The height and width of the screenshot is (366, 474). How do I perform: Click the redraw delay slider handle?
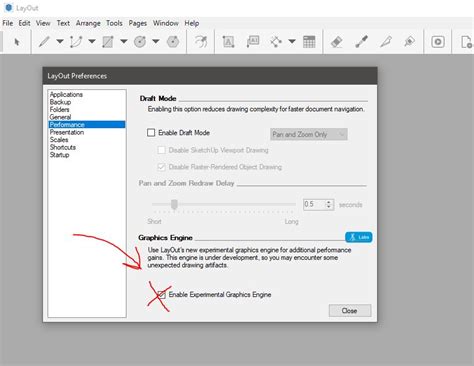[x=174, y=204]
